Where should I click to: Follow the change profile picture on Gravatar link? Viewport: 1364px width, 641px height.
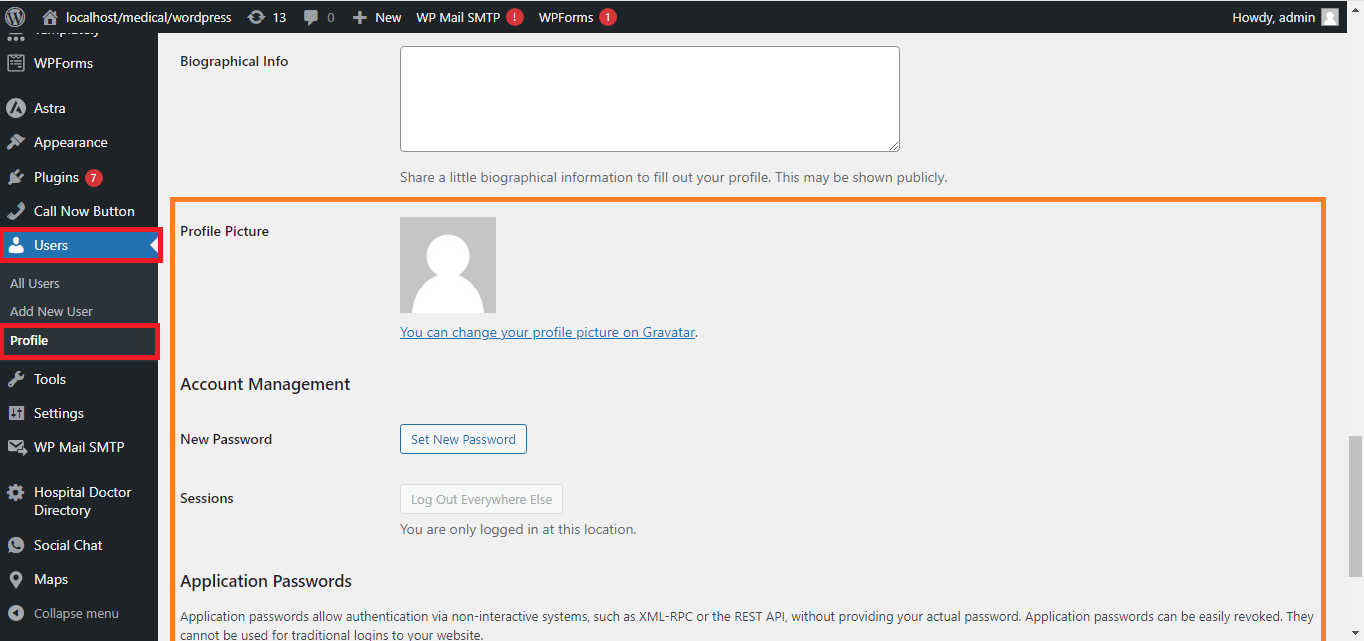point(547,332)
